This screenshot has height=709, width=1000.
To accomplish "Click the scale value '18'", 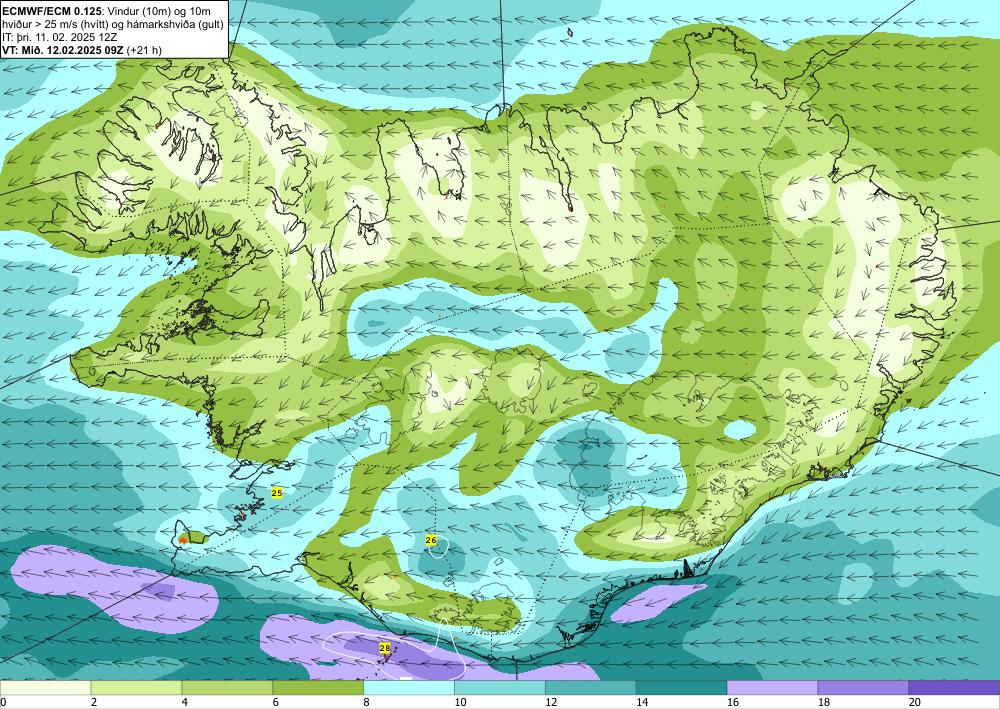I will pyautogui.click(x=823, y=702).
